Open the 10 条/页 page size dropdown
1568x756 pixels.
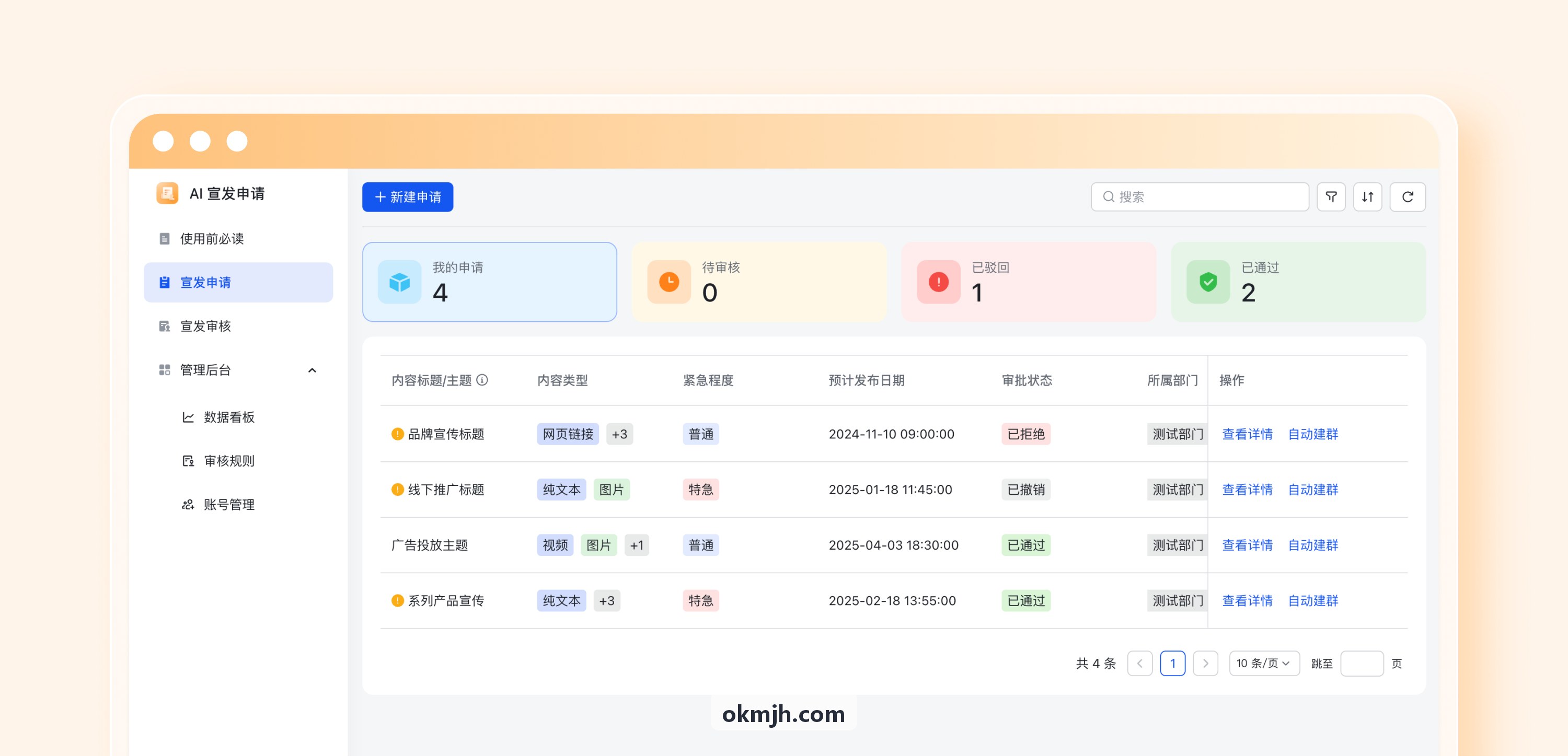click(x=1264, y=663)
